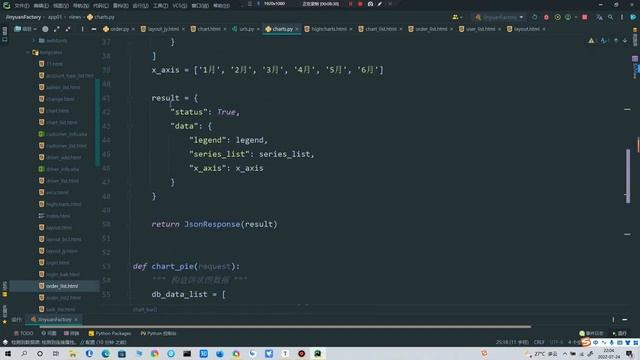Open the charts.py breadcrumb in navigation bar
Image resolution: width=640 pixels, height=360 pixels.
[101, 17]
